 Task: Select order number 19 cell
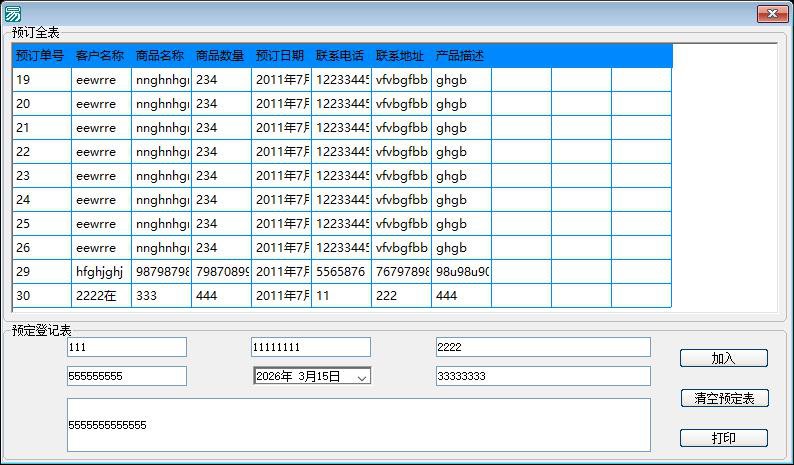tap(41, 80)
